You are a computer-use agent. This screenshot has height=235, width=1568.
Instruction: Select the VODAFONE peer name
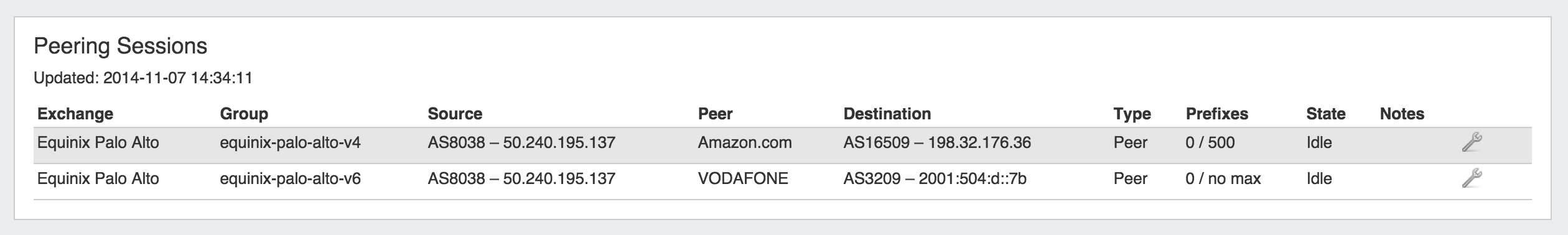point(743,179)
